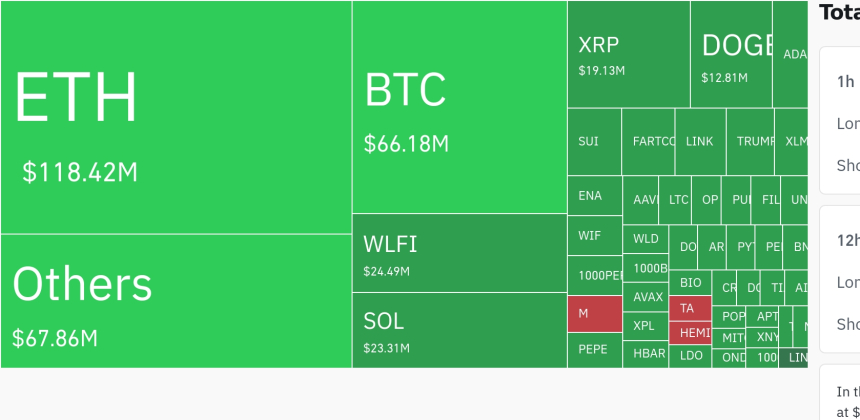Click the TRUMP heatmap tile

pos(750,141)
